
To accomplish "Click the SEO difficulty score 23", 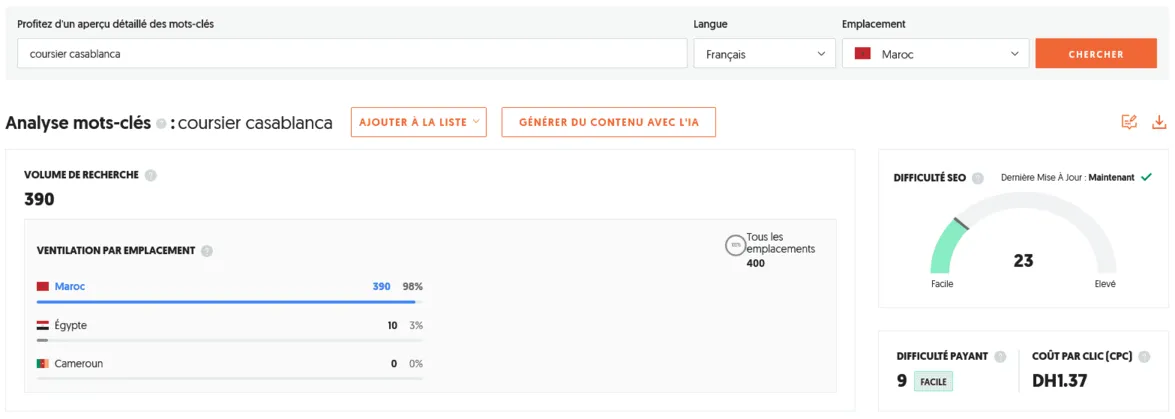I will point(1023,261).
